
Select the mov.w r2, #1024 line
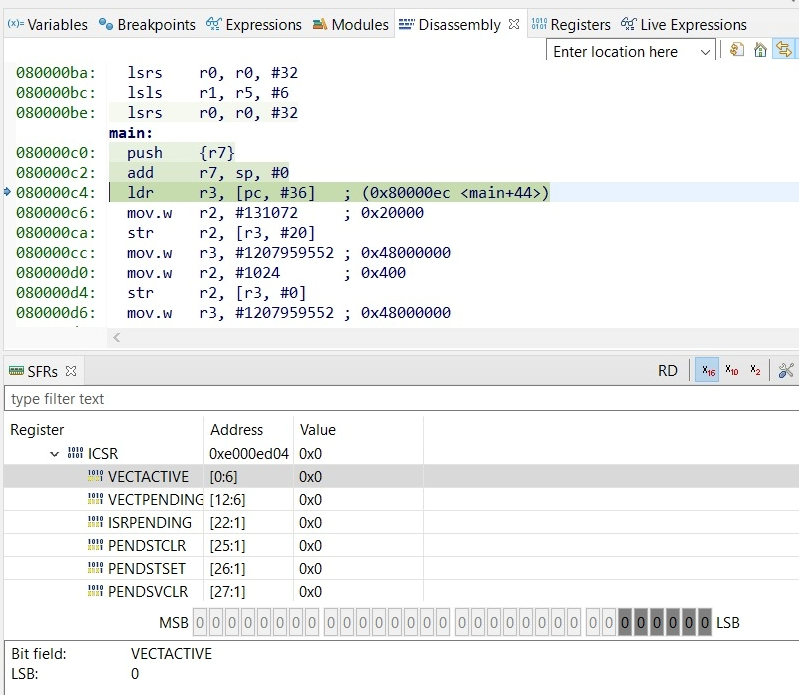point(266,273)
